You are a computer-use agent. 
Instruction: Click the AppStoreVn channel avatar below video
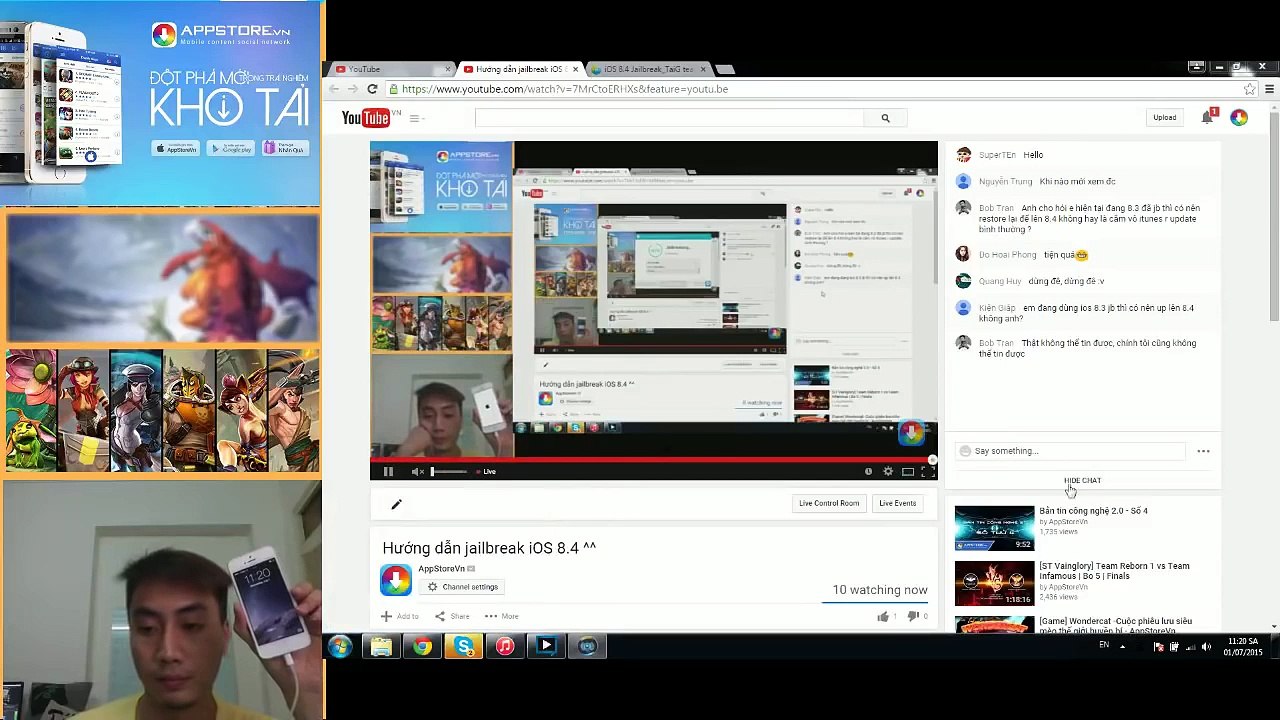(396, 580)
